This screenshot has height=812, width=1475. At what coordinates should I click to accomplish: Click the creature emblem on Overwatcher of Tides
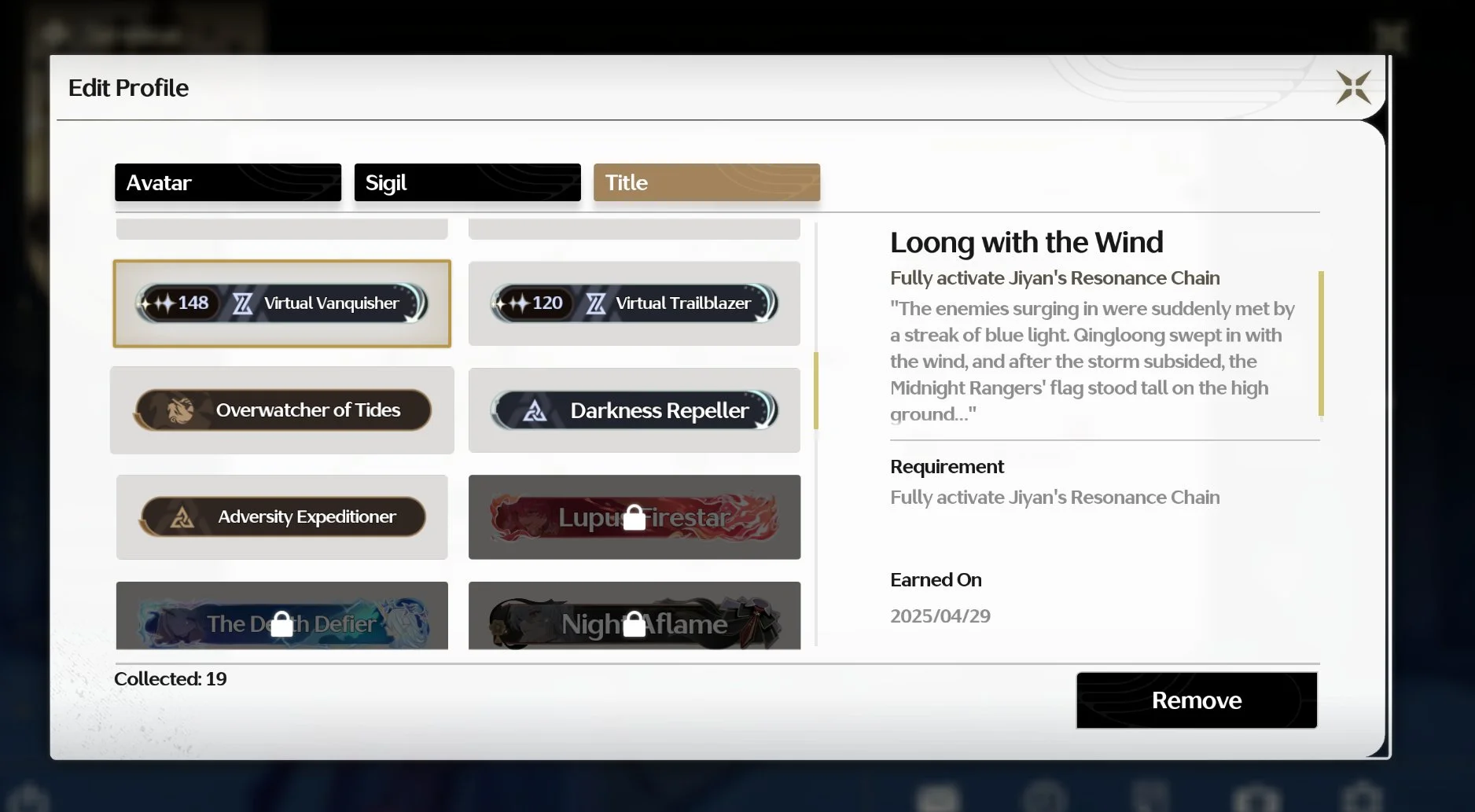tap(179, 410)
